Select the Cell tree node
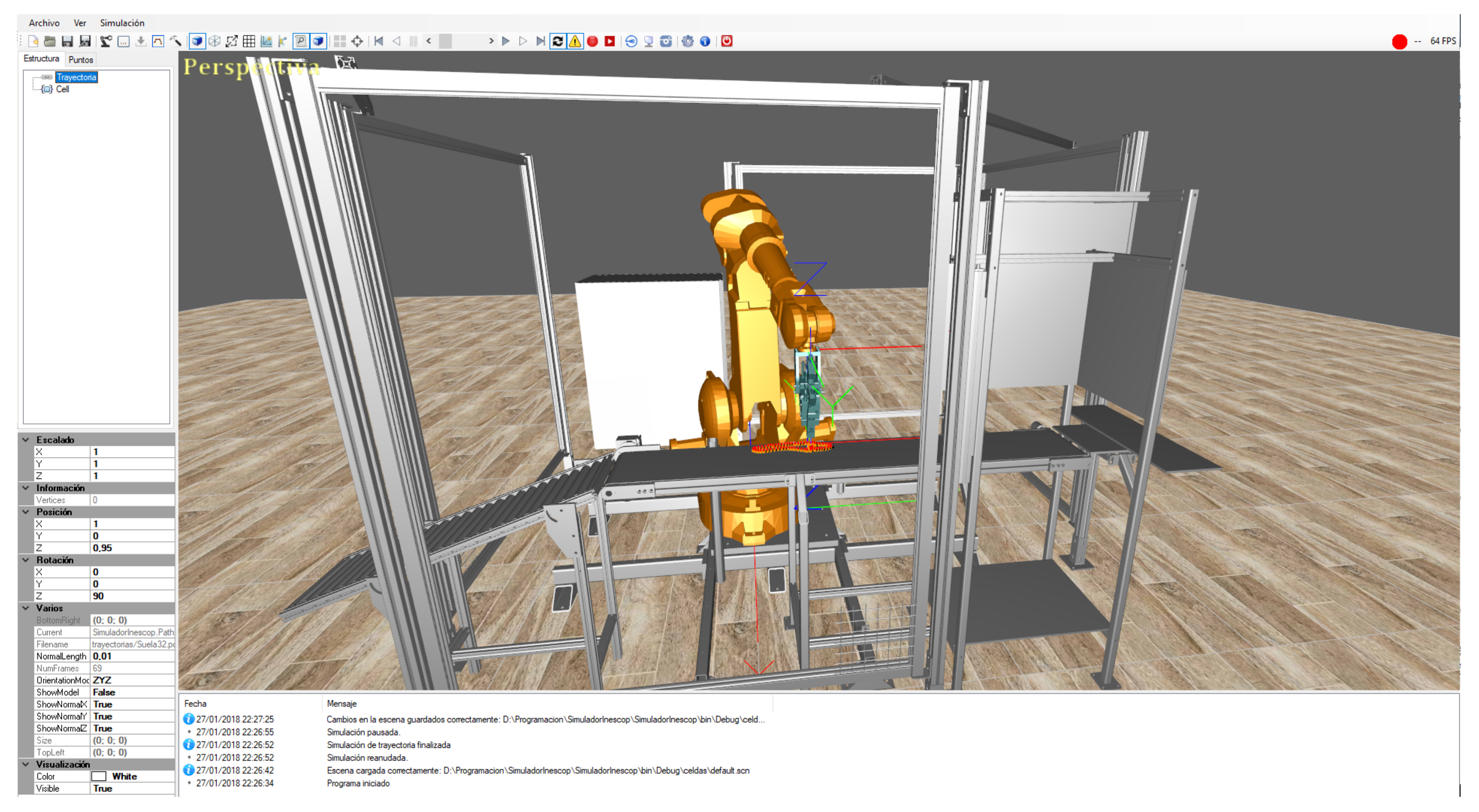Viewport: 1479px width, 812px height. 62,89
